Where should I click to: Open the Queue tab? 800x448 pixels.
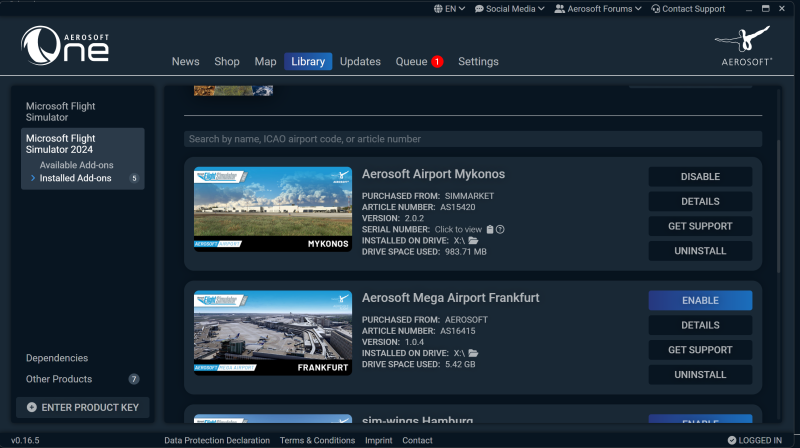click(x=411, y=62)
